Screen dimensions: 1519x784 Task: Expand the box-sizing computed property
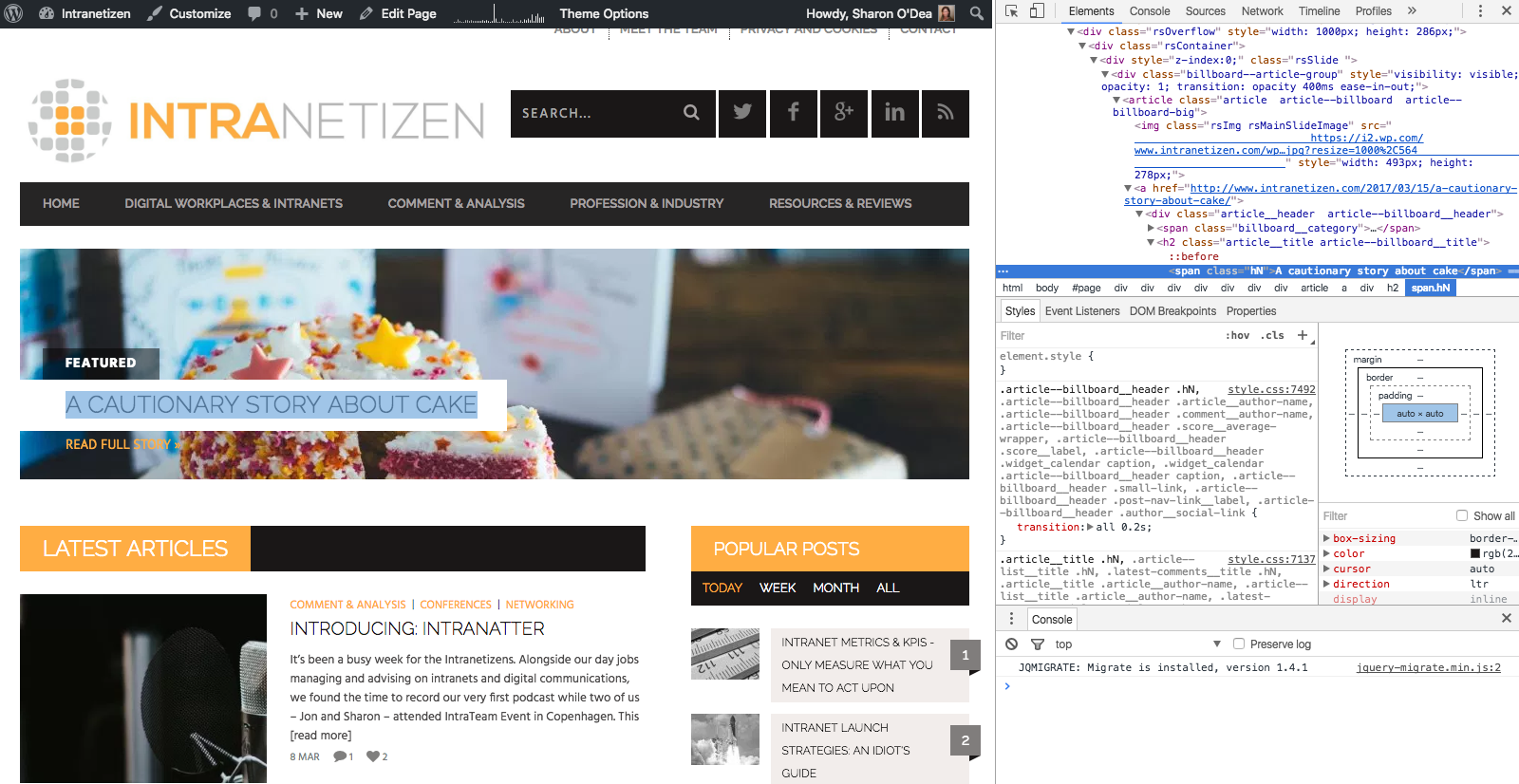coord(1326,538)
